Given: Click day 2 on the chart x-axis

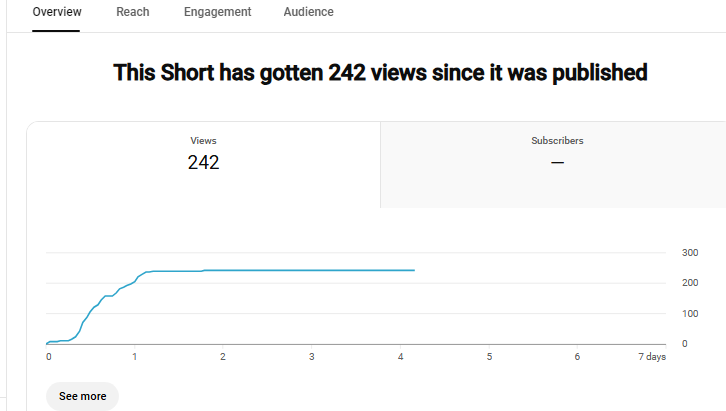Looking at the screenshot, I should point(223,357).
